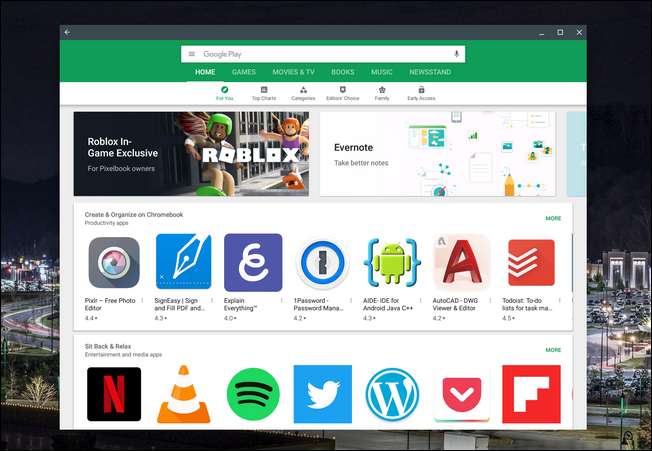Viewport: 652px width, 451px height.
Task: Open Top Charts section
Action: pos(264,94)
